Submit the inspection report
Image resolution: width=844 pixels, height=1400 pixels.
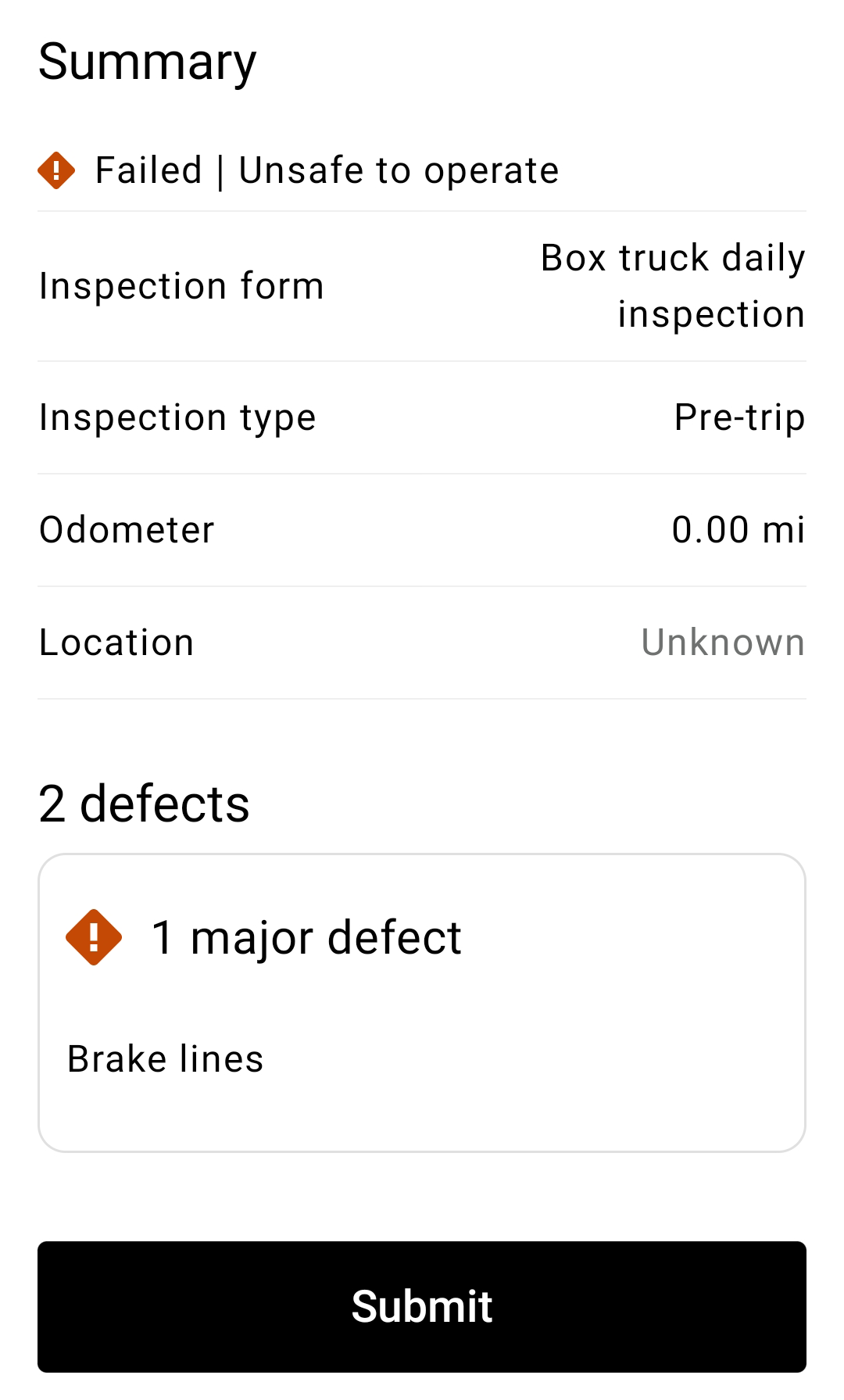tap(422, 1307)
